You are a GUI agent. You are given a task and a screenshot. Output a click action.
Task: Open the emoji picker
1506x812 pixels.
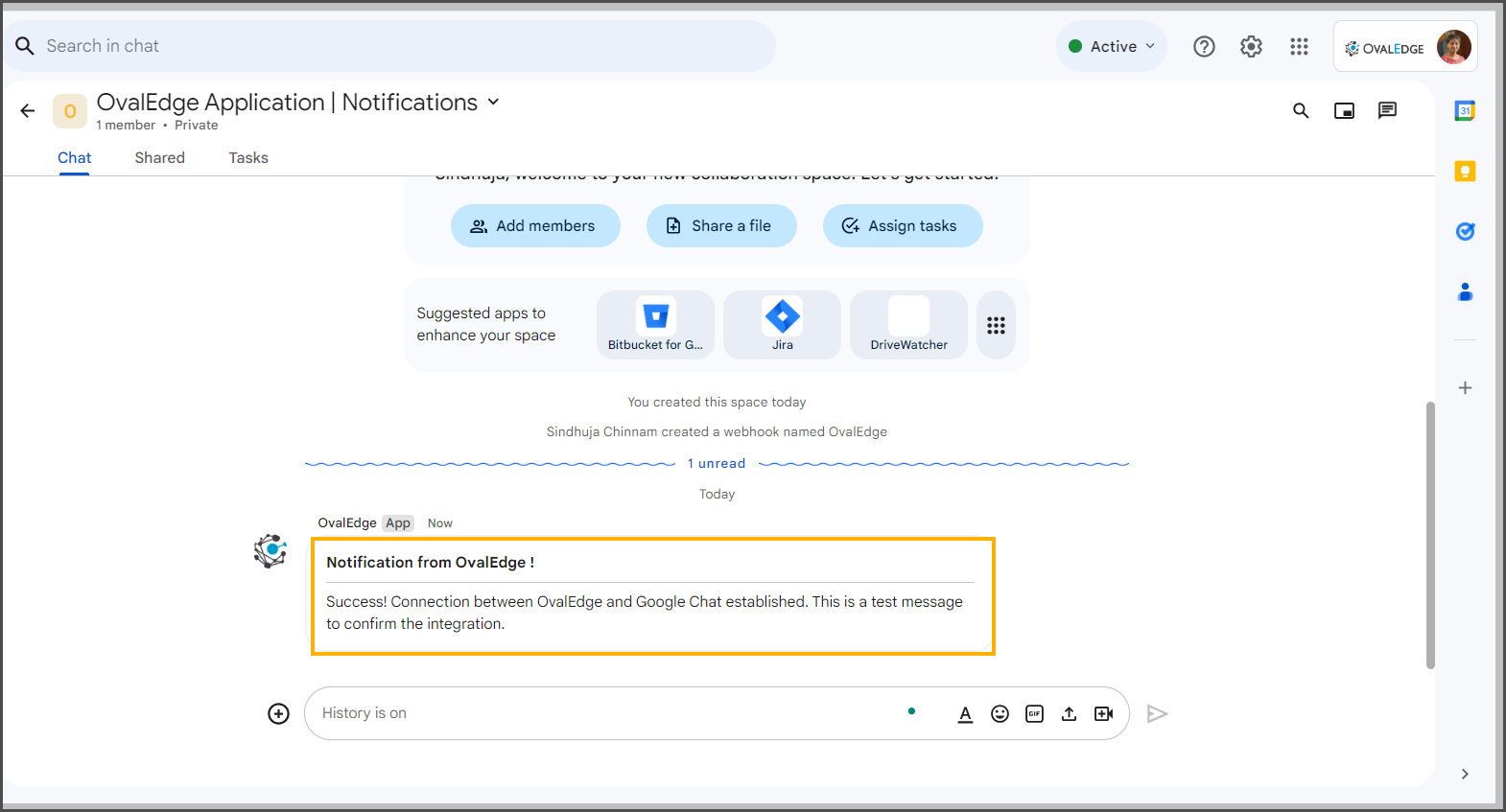pos(1000,713)
